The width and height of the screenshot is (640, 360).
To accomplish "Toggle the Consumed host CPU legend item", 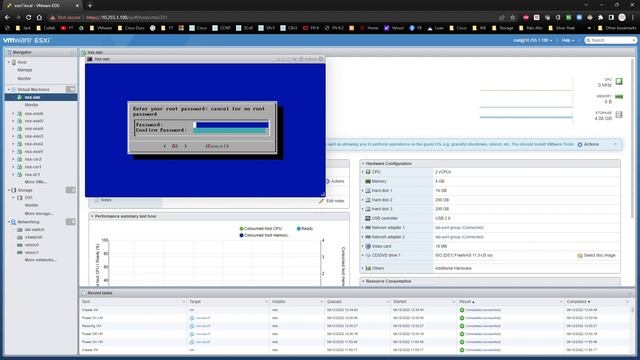I will pos(260,229).
